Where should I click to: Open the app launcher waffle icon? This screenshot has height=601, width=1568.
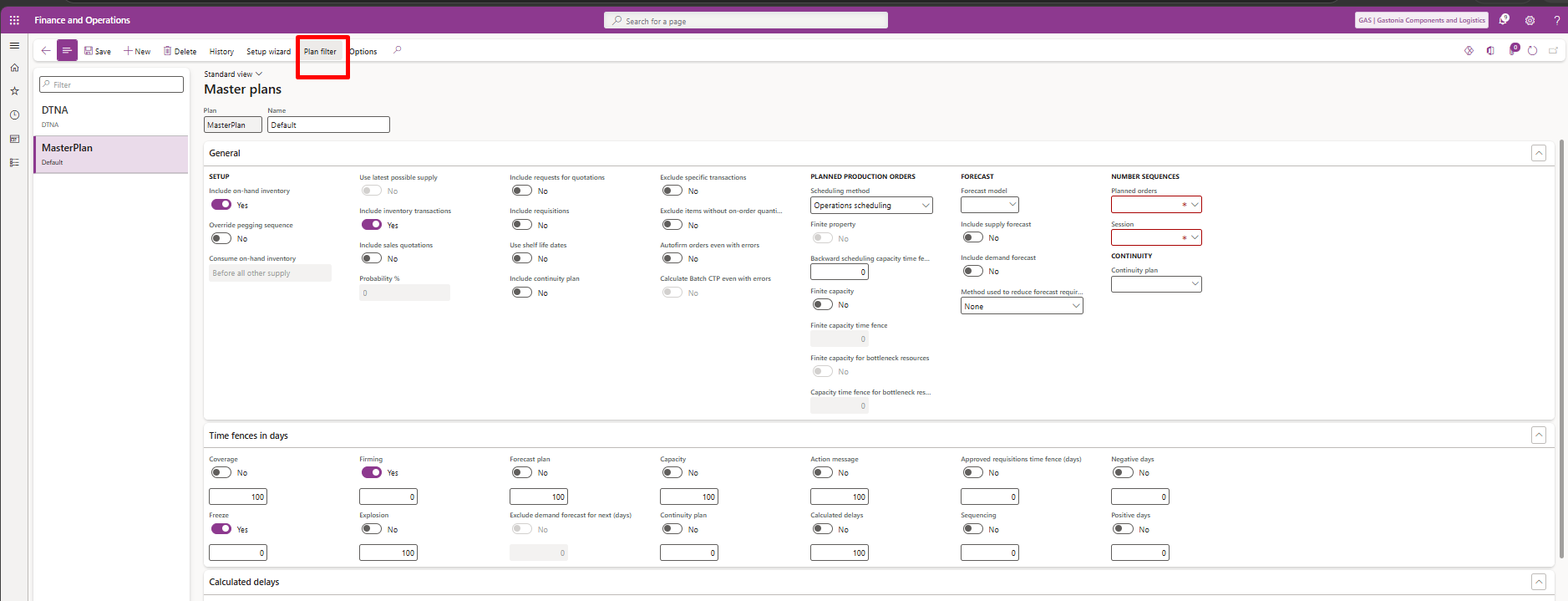14,20
